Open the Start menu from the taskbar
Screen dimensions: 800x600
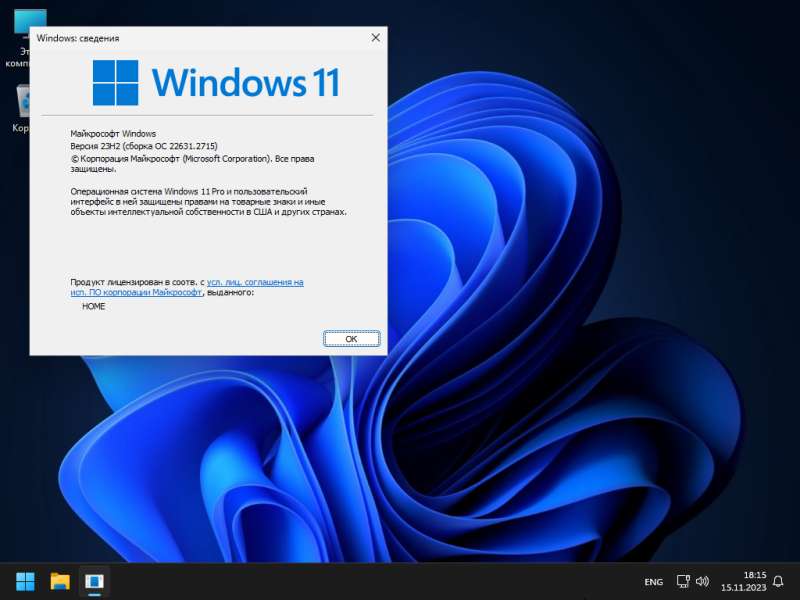pos(25,581)
